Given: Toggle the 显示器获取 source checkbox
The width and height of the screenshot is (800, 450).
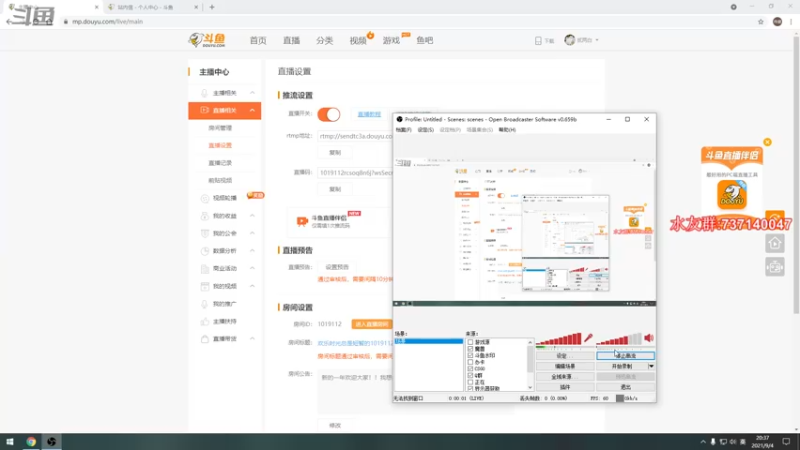Looking at the screenshot, I should 470,388.
